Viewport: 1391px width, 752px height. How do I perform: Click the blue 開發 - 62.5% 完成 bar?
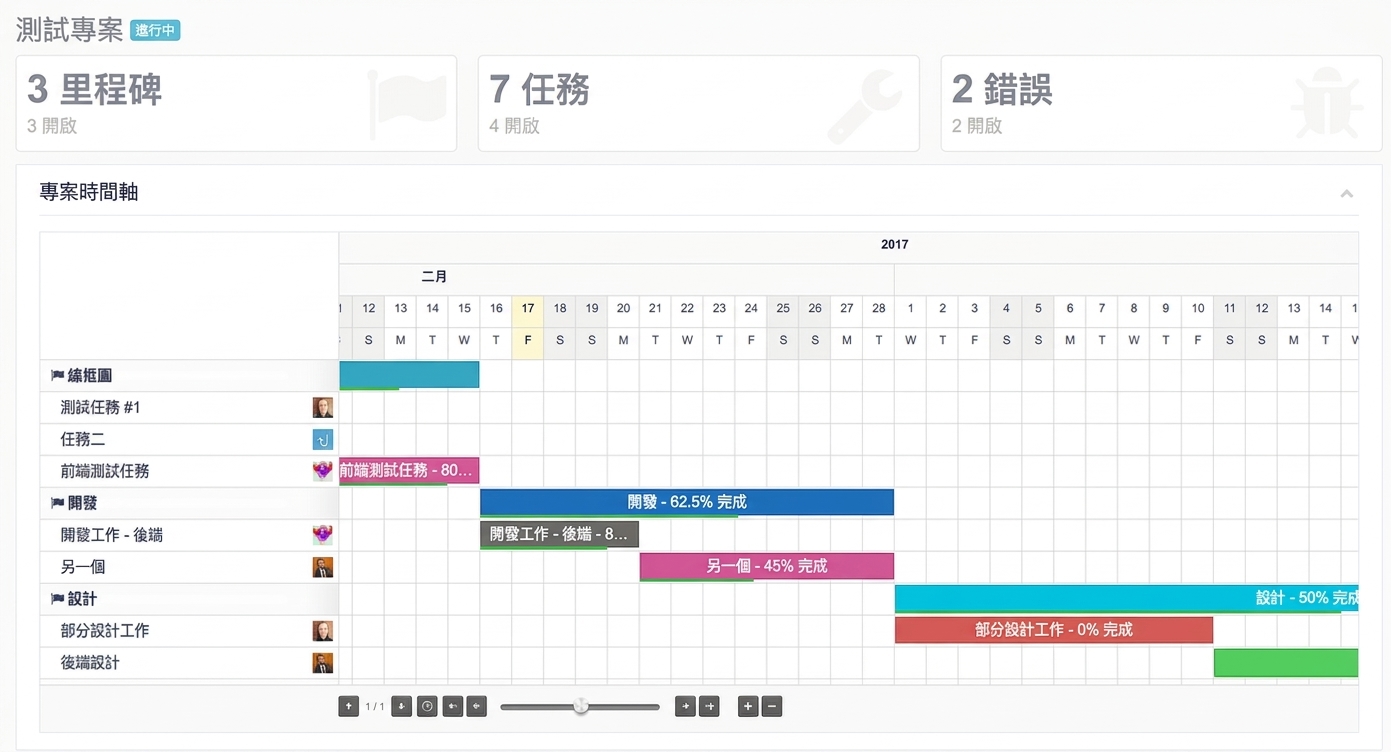687,502
